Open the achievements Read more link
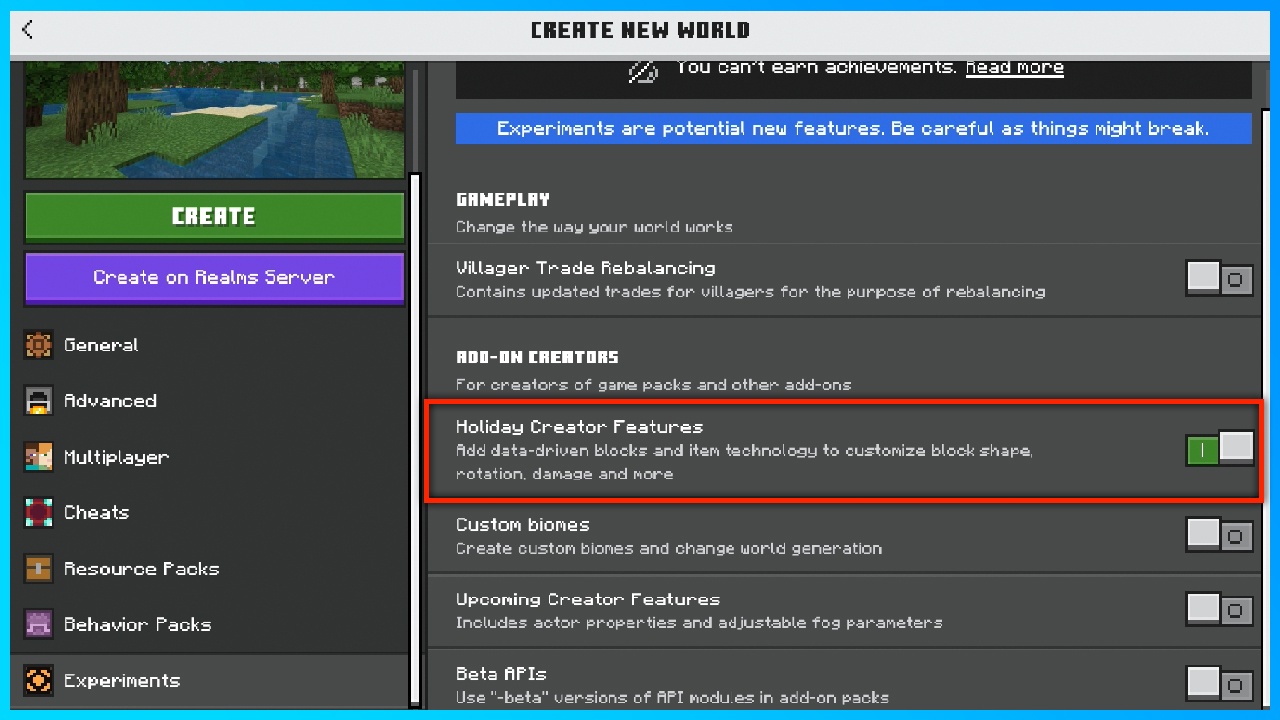The height and width of the screenshot is (720, 1280). click(x=1014, y=68)
